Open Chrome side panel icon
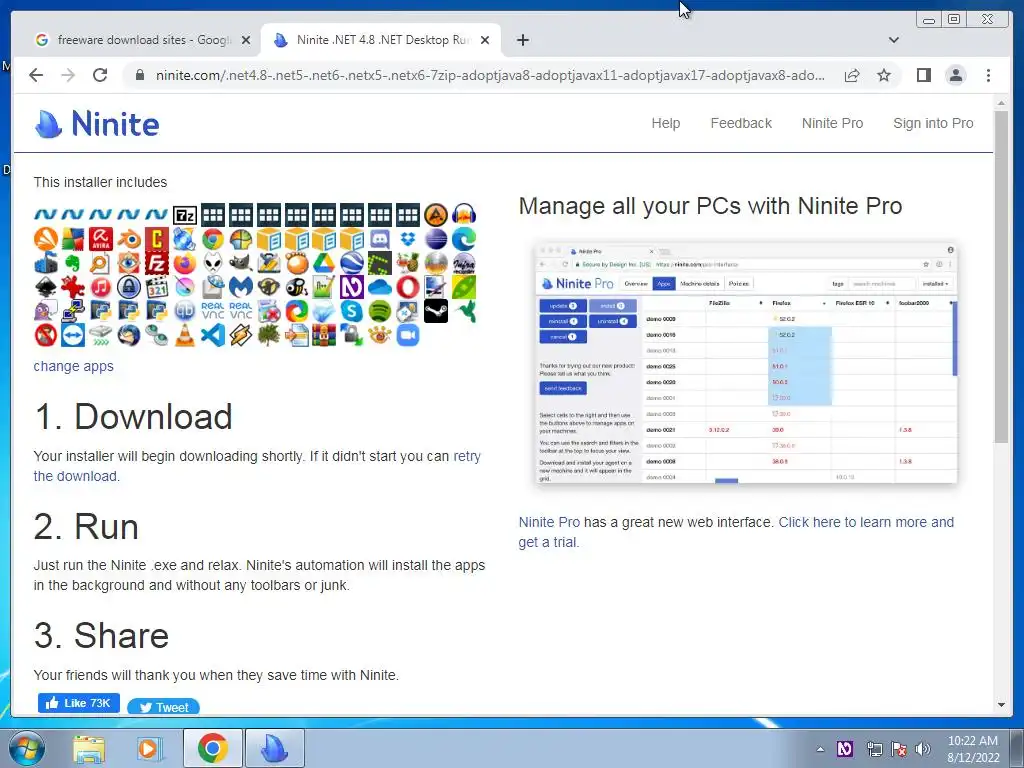This screenshot has width=1024, height=768. [923, 75]
